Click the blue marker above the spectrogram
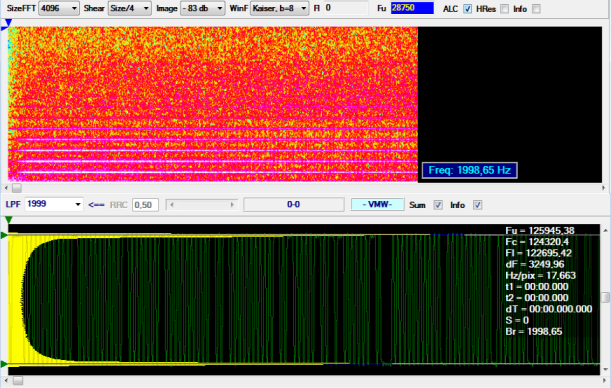The height and width of the screenshot is (388, 611). point(8,23)
